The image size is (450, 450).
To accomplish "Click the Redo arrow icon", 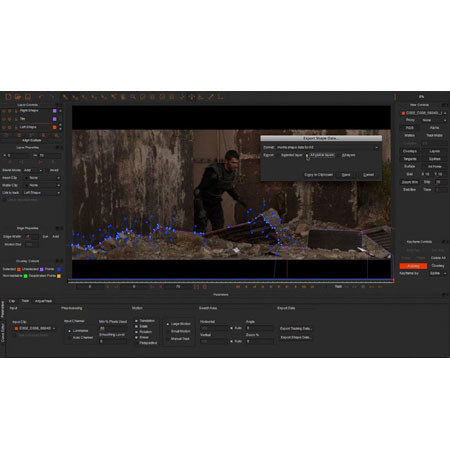I will pyautogui.click(x=52, y=97).
